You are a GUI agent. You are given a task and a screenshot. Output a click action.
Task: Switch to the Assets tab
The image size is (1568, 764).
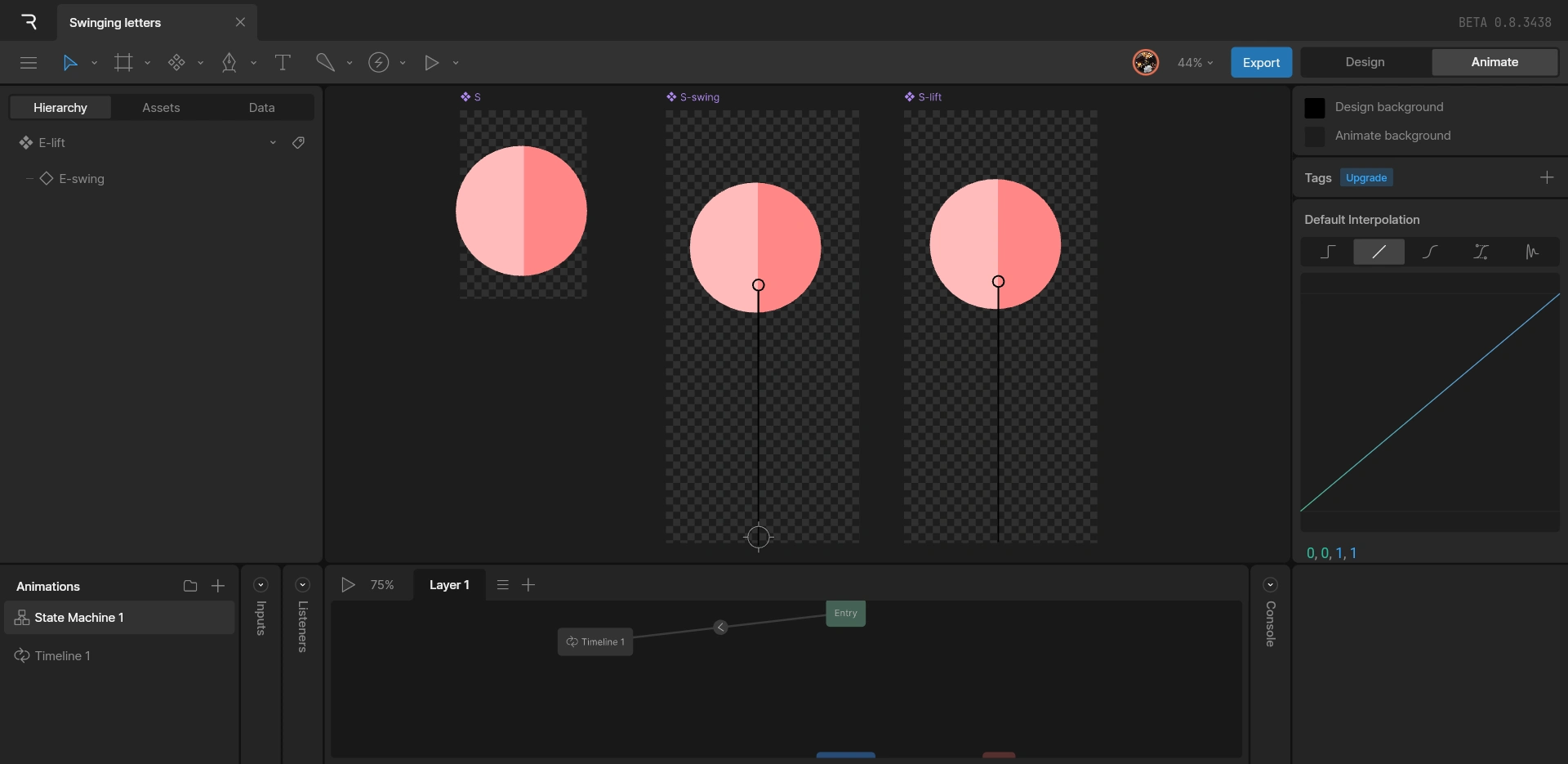point(161,108)
